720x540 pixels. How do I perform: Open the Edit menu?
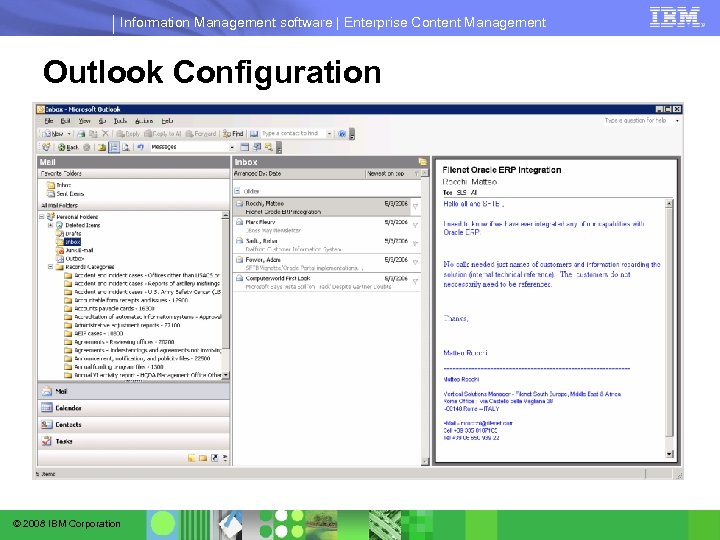point(66,121)
